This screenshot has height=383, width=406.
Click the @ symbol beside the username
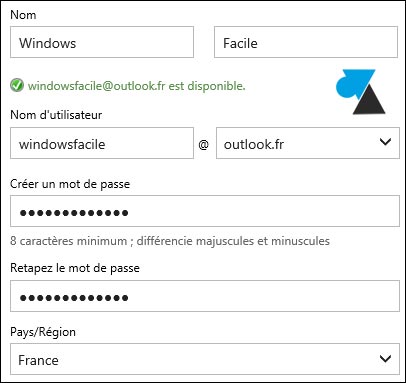[x=204, y=145]
